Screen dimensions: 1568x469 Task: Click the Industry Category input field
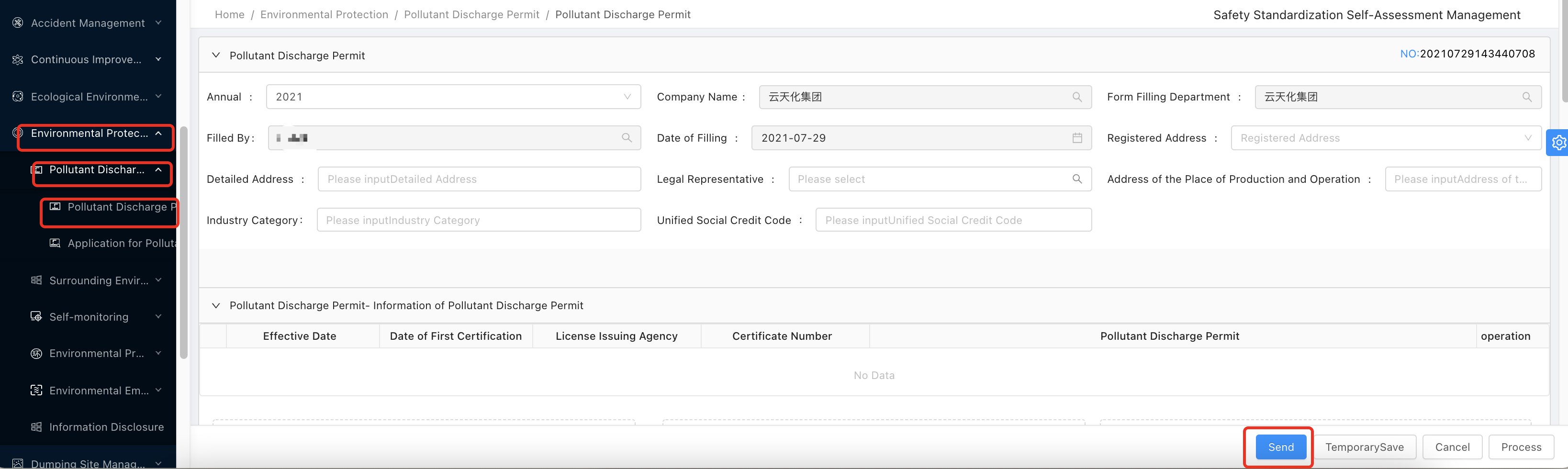coord(479,220)
